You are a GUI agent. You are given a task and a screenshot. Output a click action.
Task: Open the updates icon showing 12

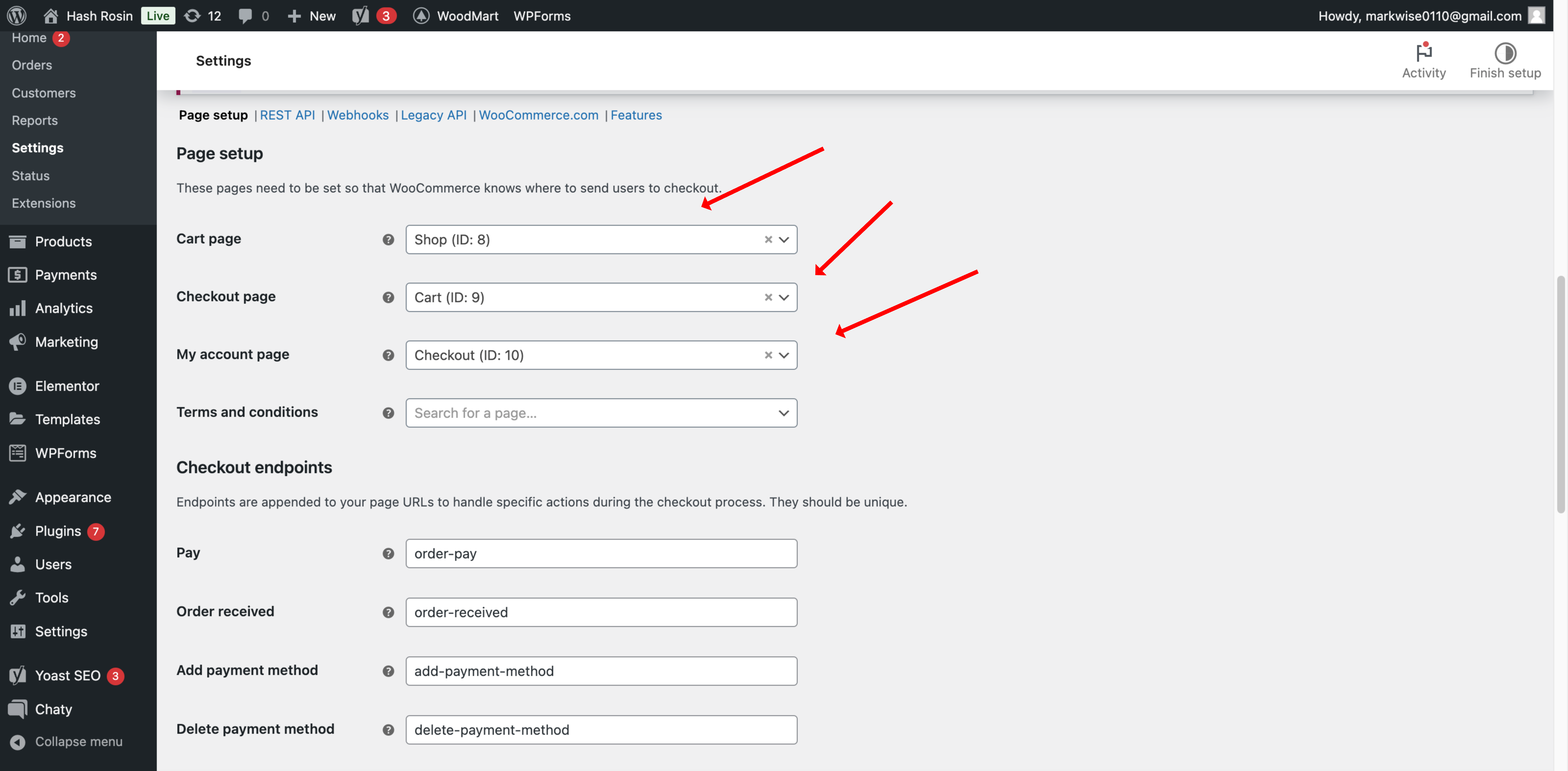(192, 16)
